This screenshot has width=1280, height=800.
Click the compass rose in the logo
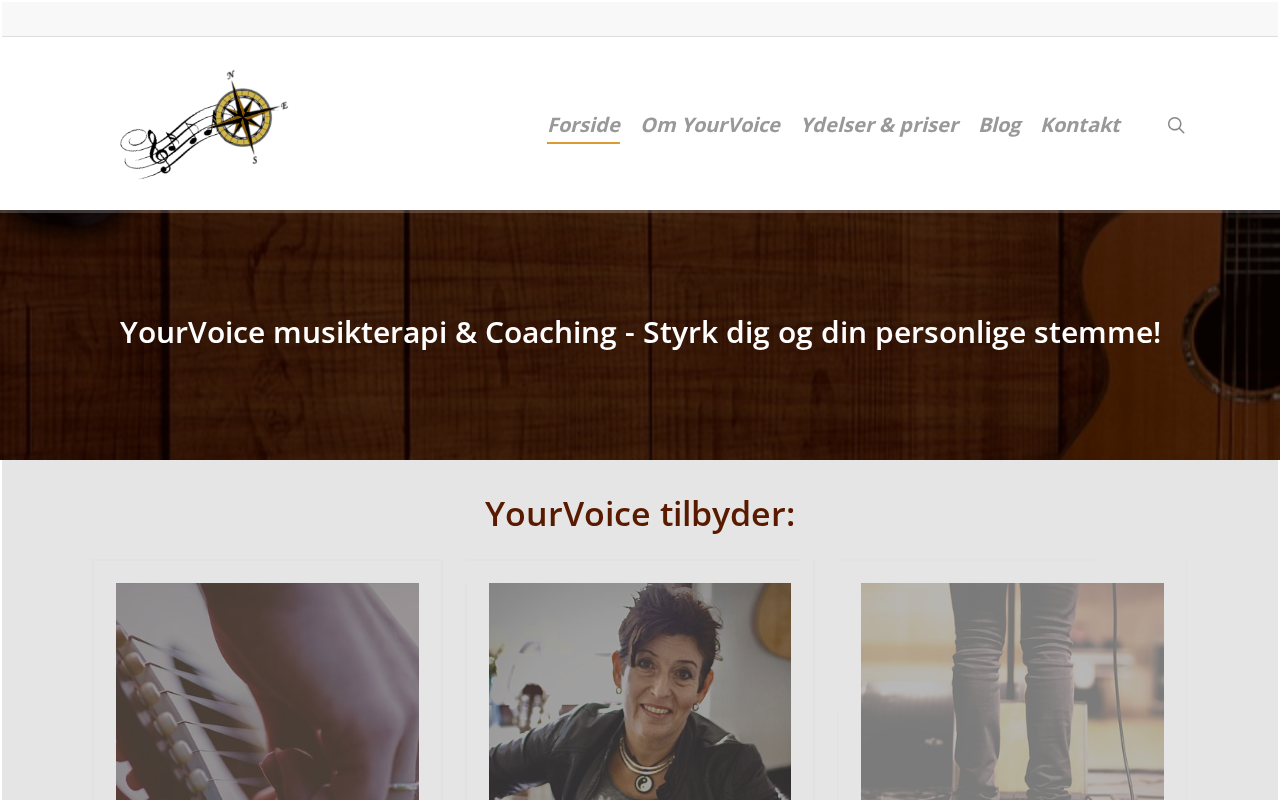(x=243, y=116)
